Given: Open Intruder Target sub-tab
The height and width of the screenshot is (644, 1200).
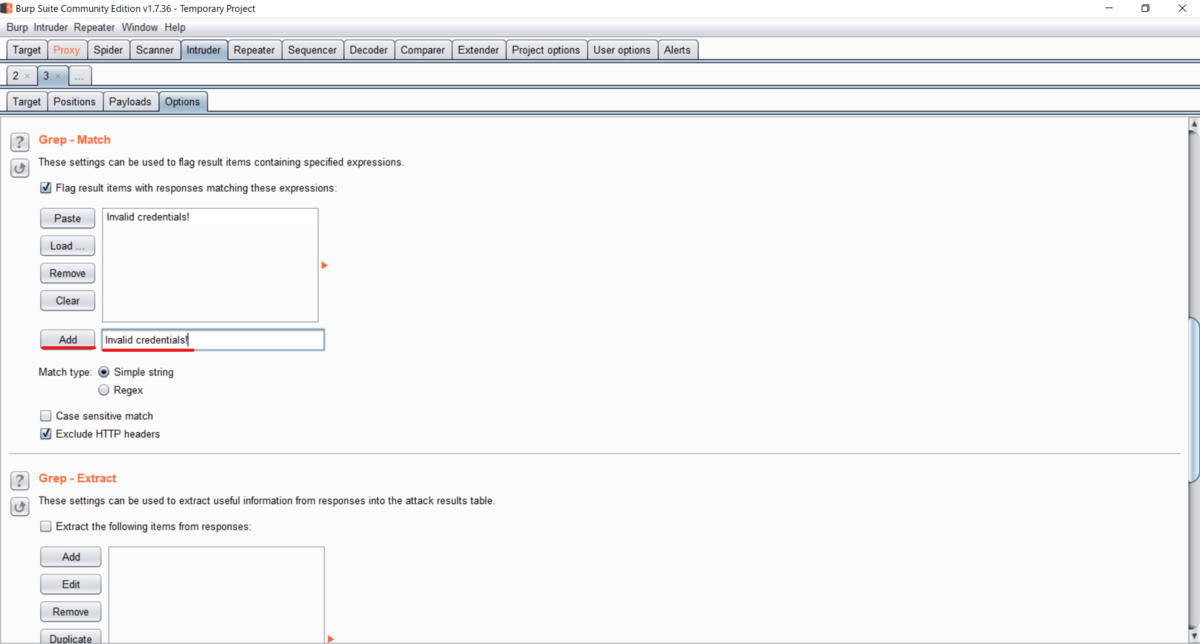Looking at the screenshot, I should coord(27,102).
